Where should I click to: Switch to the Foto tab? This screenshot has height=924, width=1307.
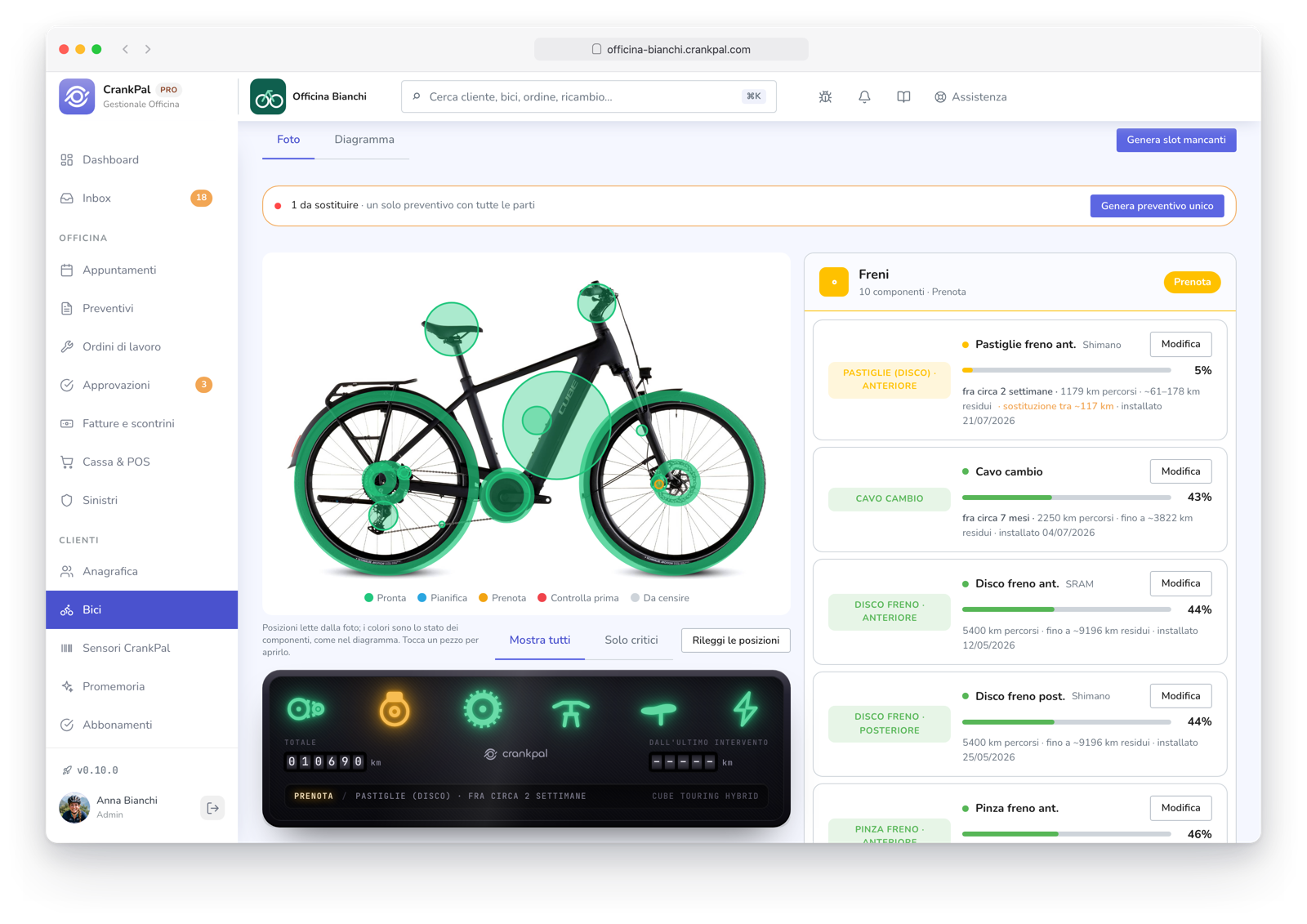pyautogui.click(x=288, y=140)
